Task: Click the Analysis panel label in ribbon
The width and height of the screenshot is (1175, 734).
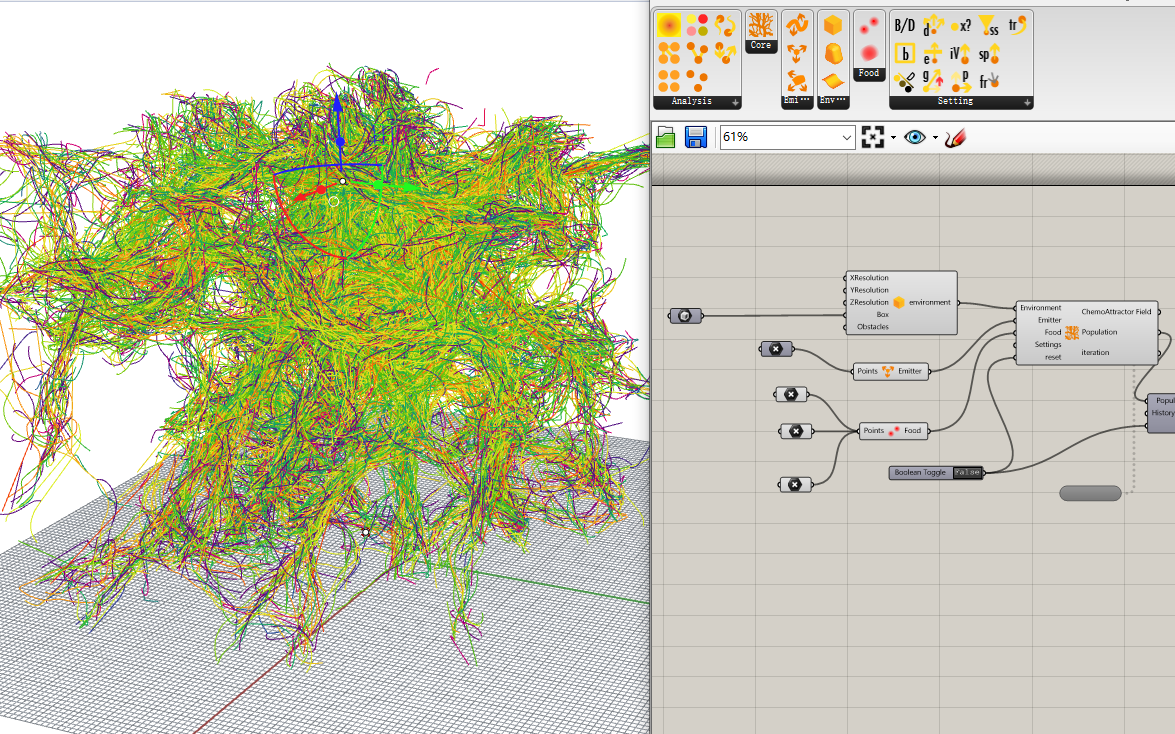Action: [691, 102]
